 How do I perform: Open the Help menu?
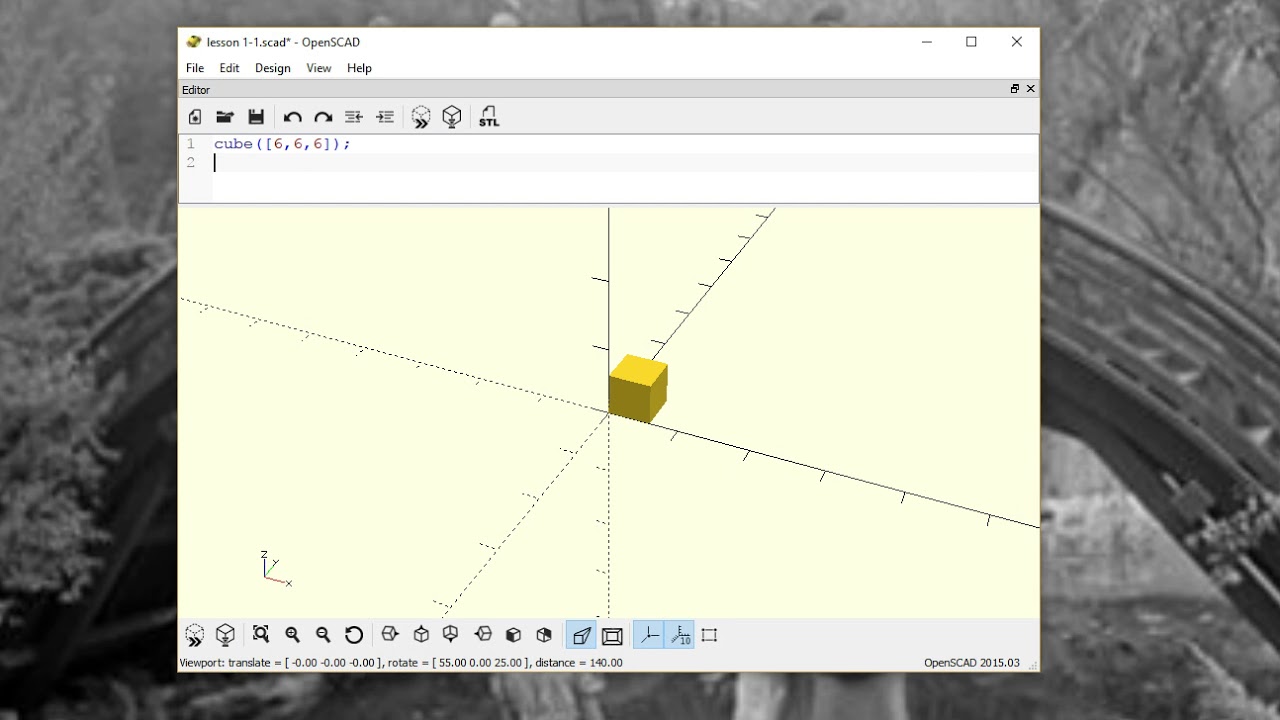(359, 68)
